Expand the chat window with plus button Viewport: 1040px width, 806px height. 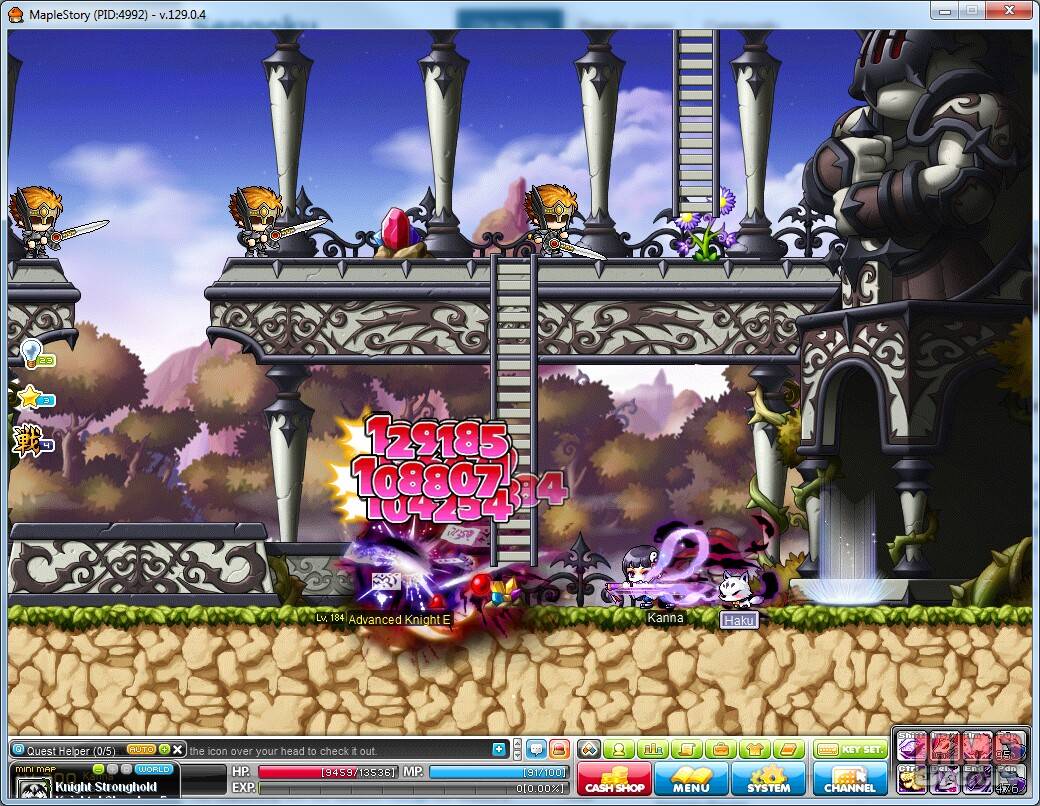click(500, 749)
